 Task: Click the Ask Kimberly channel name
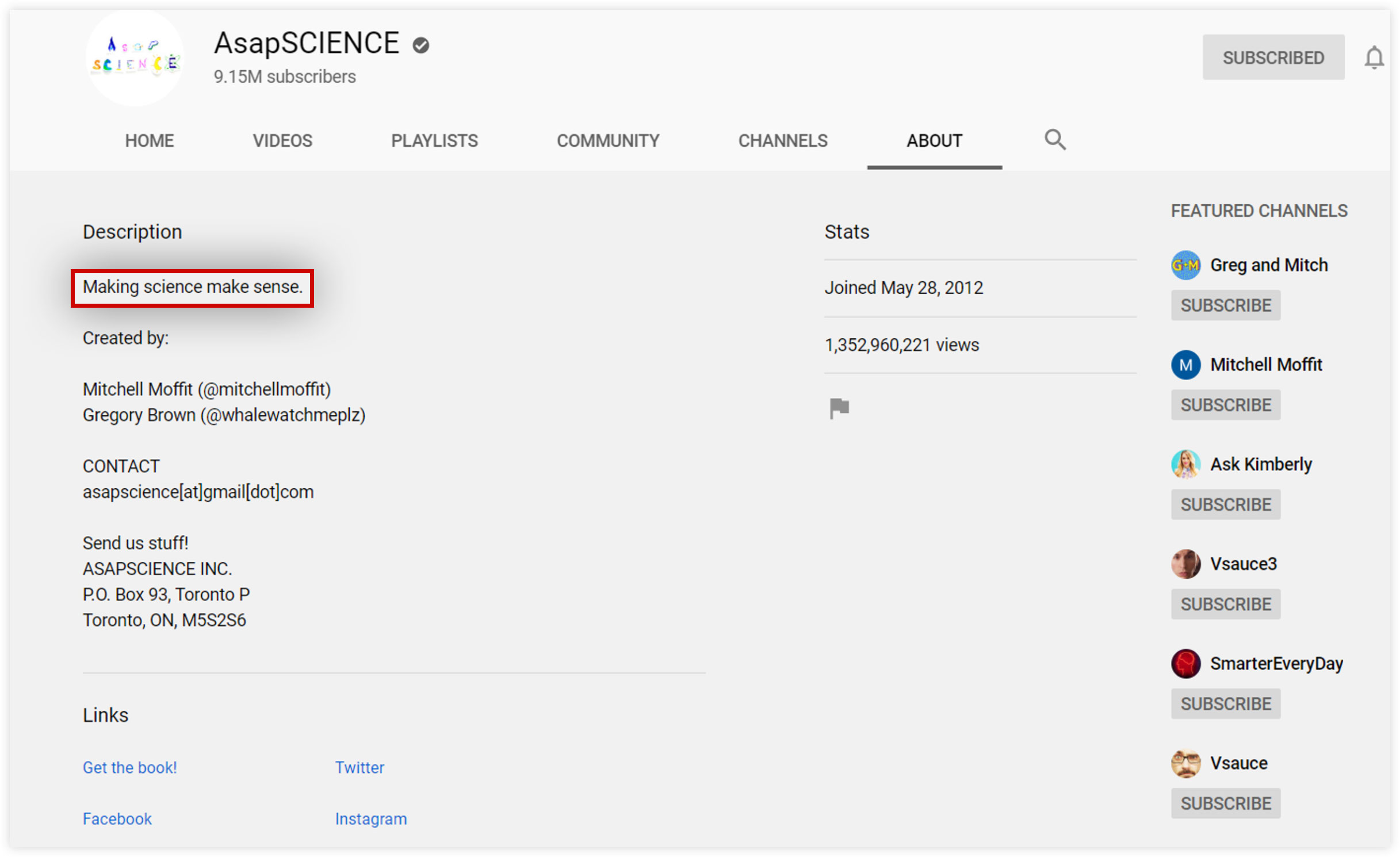tap(1261, 464)
